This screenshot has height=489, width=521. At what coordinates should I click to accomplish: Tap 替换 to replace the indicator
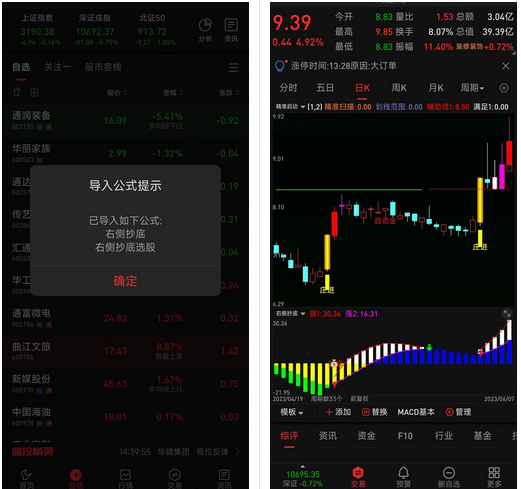click(374, 412)
